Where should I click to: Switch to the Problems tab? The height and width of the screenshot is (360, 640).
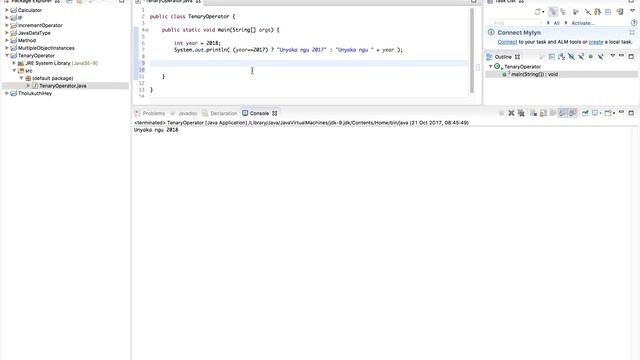pyautogui.click(x=150, y=113)
